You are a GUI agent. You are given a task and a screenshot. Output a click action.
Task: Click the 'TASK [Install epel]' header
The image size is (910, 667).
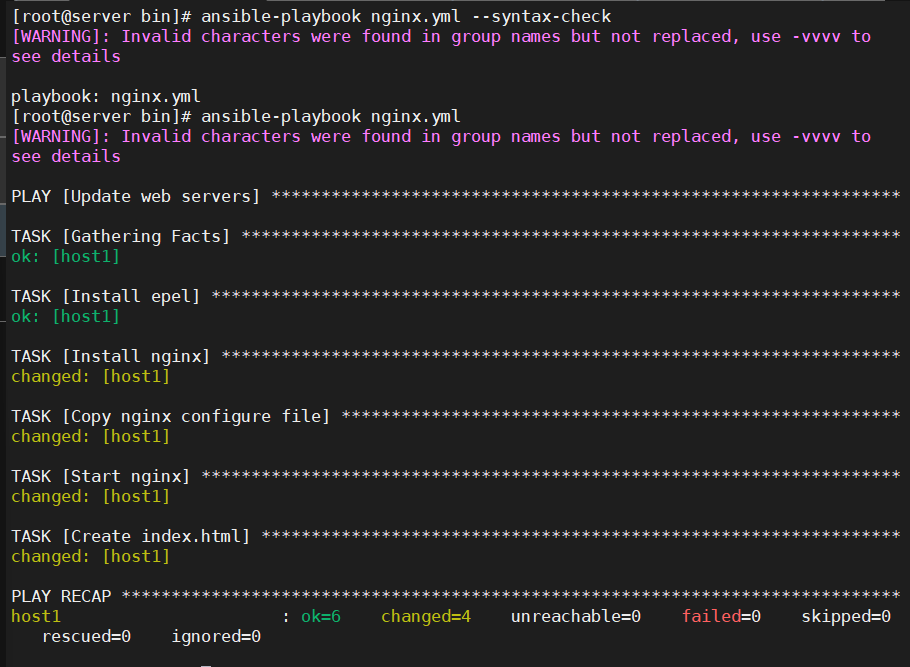[106, 296]
